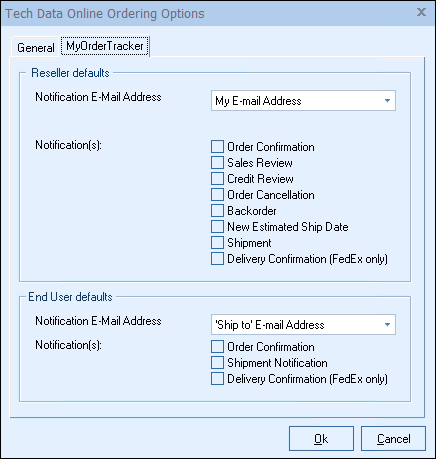Tick End User Delivery Confirmation (FedEx only)

click(217, 379)
